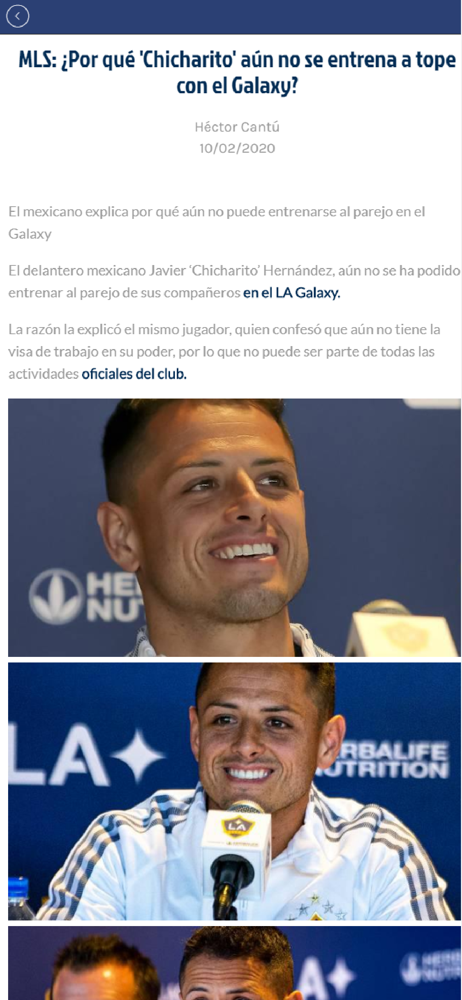Open the 'en el LA Galaxy.' link
Screen dimensions: 462x1000
292,293
